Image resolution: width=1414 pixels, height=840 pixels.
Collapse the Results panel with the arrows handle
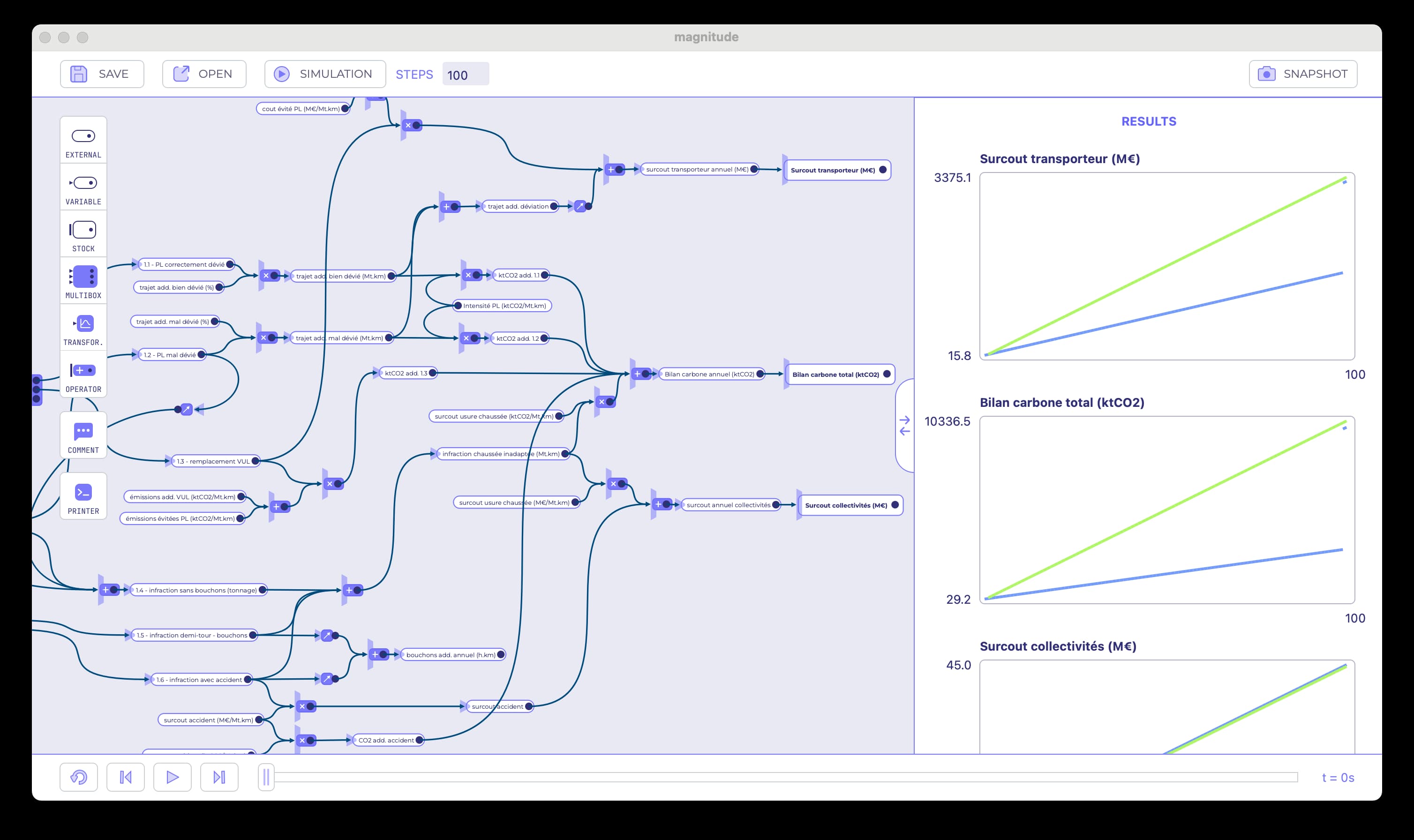coord(904,426)
